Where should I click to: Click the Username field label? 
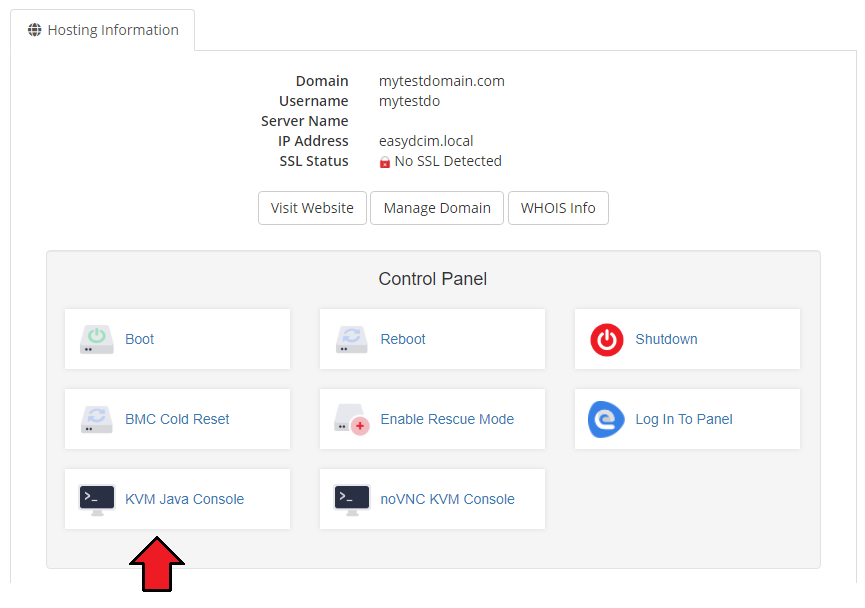[314, 101]
